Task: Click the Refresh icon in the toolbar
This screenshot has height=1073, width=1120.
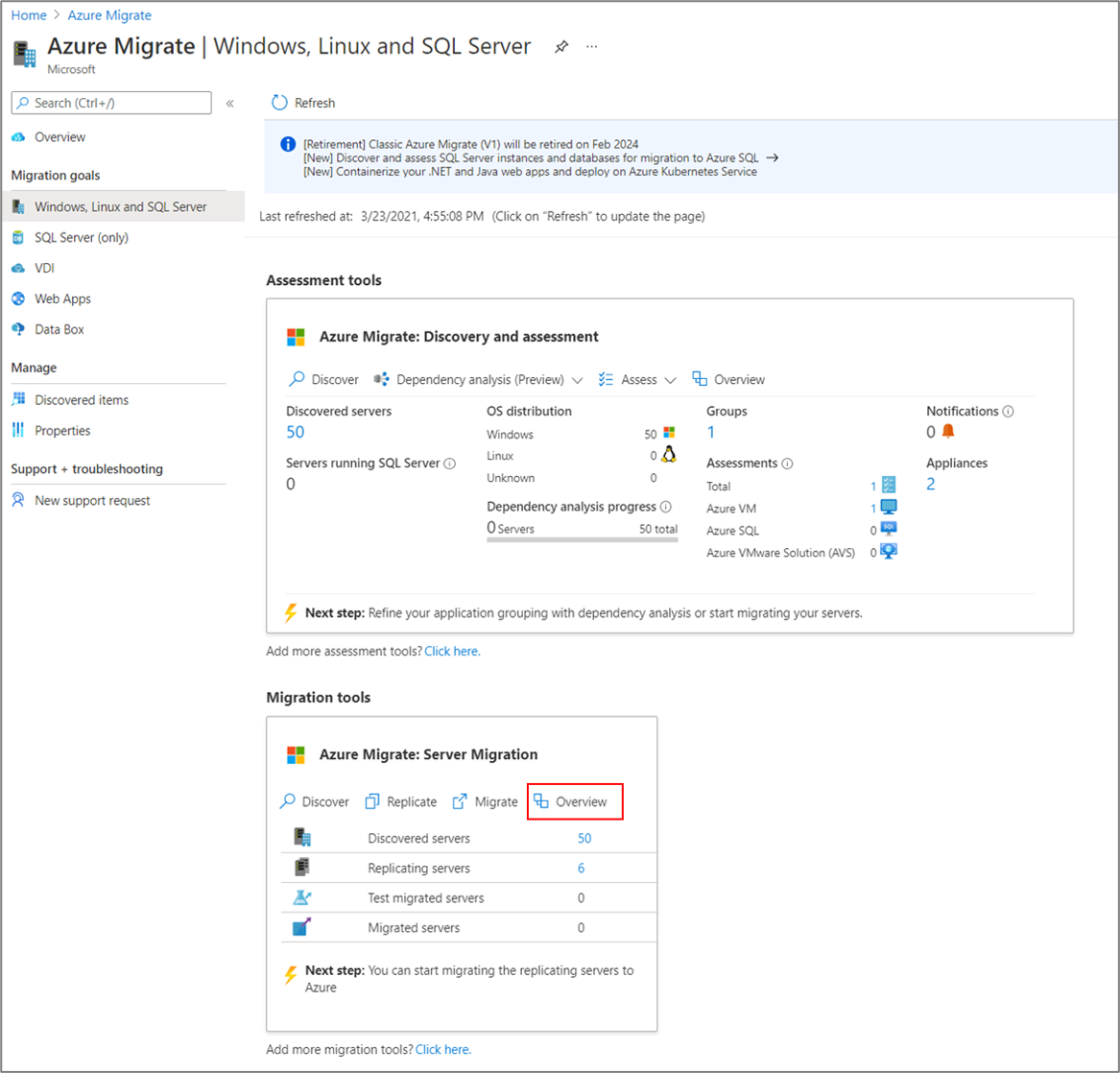Action: 279,103
